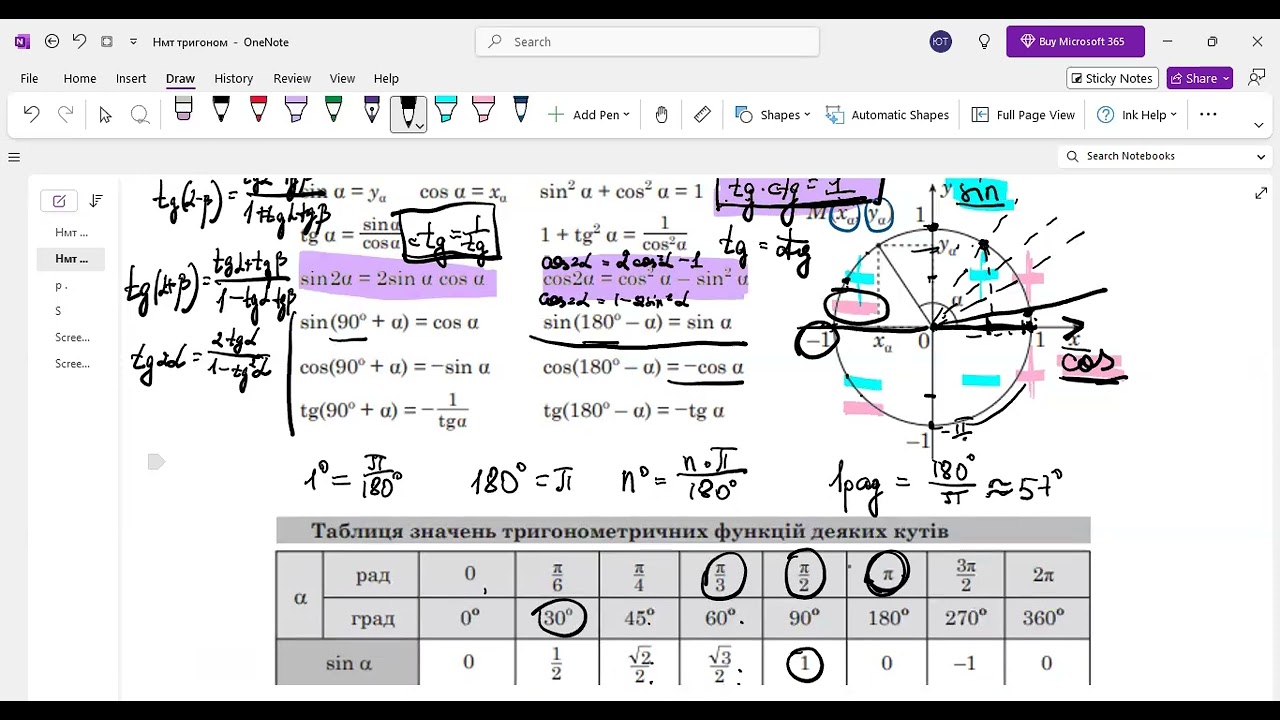The image size is (1280, 720).
Task: Switch to the Insert tab
Action: [x=131, y=78]
